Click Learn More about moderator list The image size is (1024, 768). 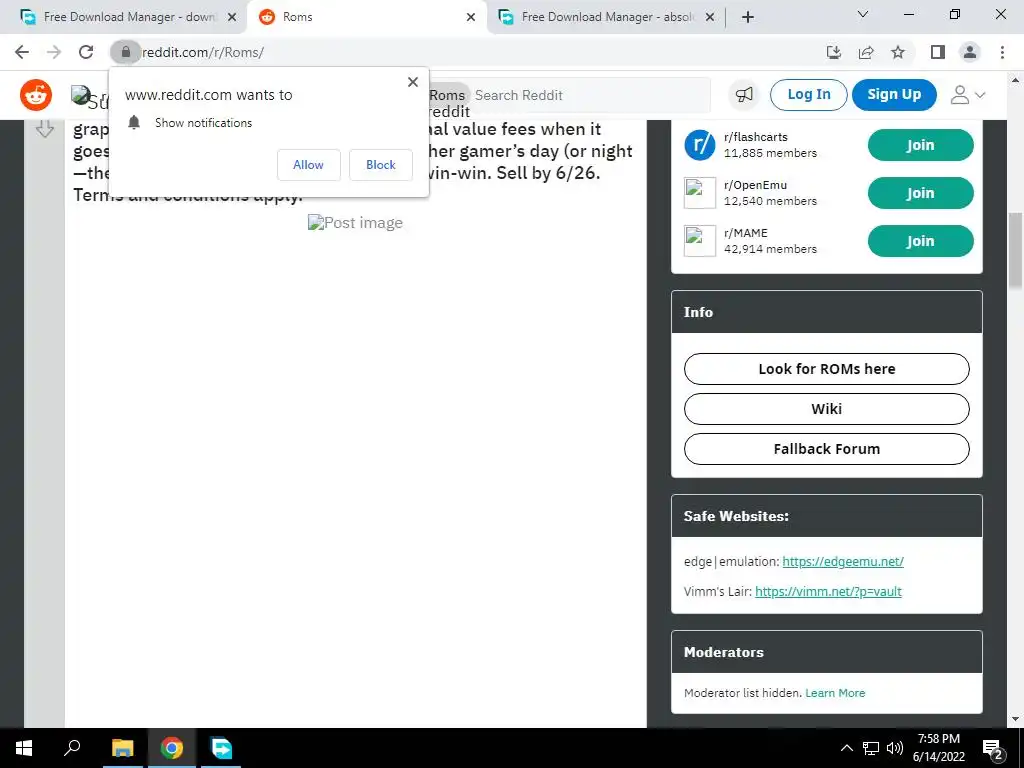[835, 693]
